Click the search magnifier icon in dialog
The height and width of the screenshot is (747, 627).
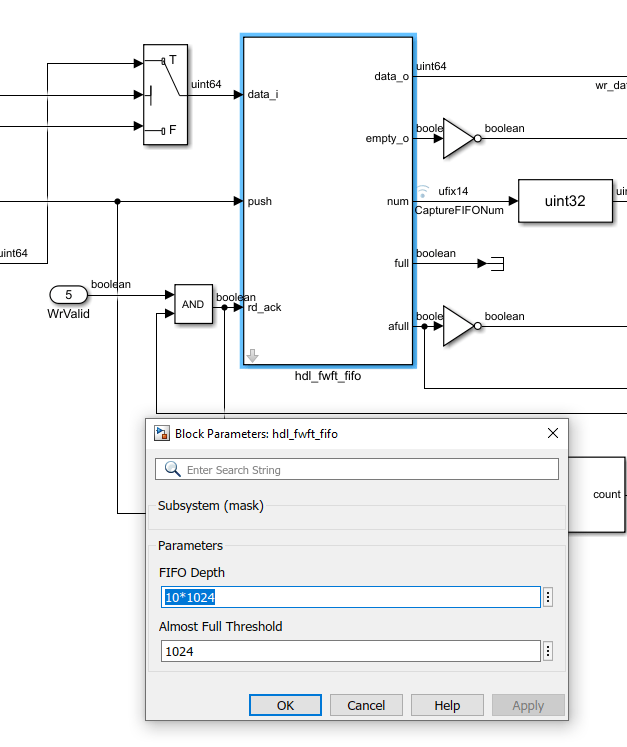[x=172, y=469]
